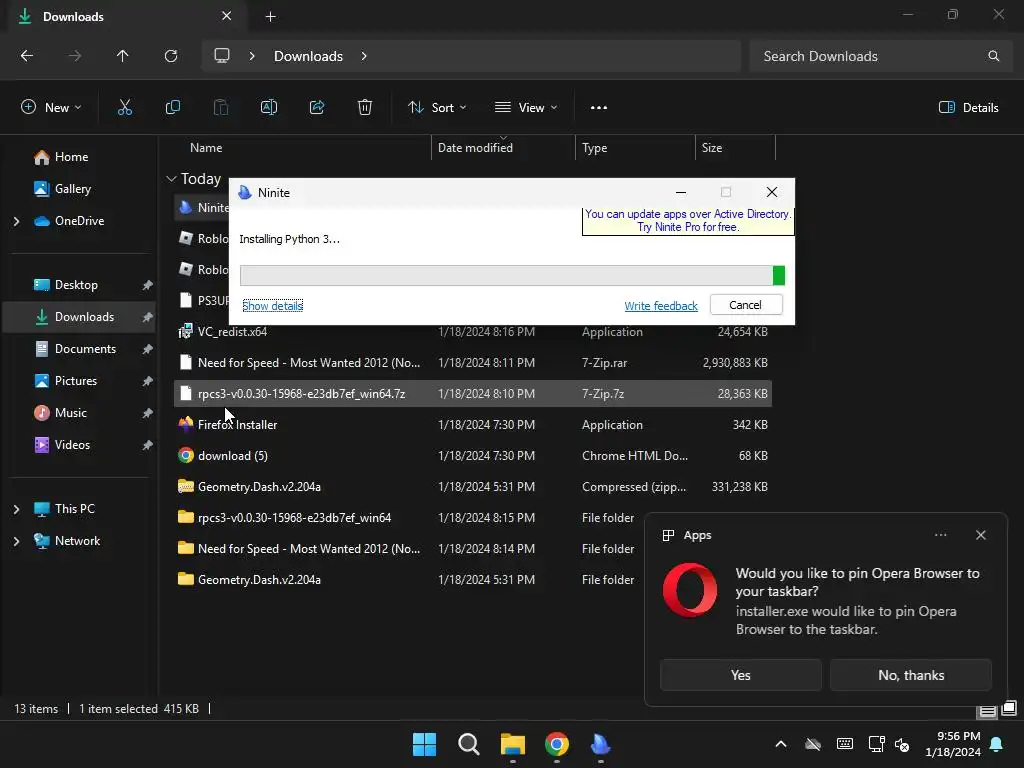This screenshot has height=768, width=1024.
Task: Toggle the Details pane
Action: 968,108
